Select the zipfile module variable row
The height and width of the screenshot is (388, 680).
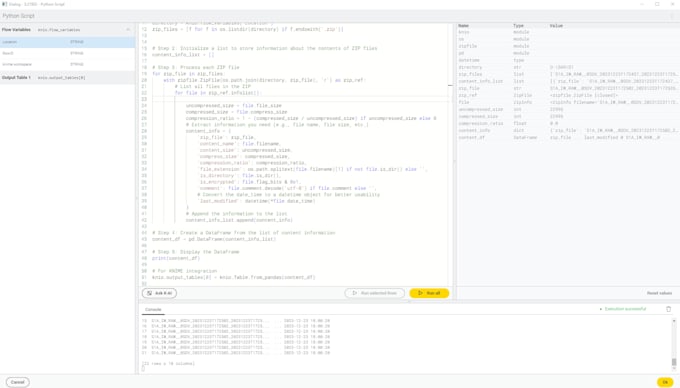click(568, 46)
